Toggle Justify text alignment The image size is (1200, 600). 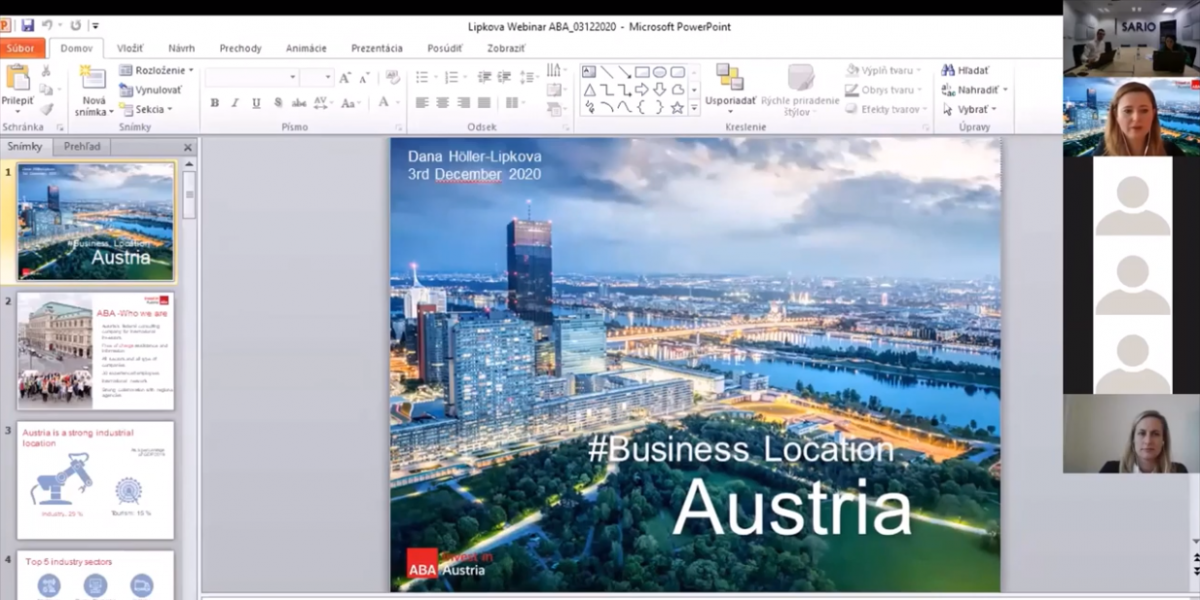click(x=485, y=103)
